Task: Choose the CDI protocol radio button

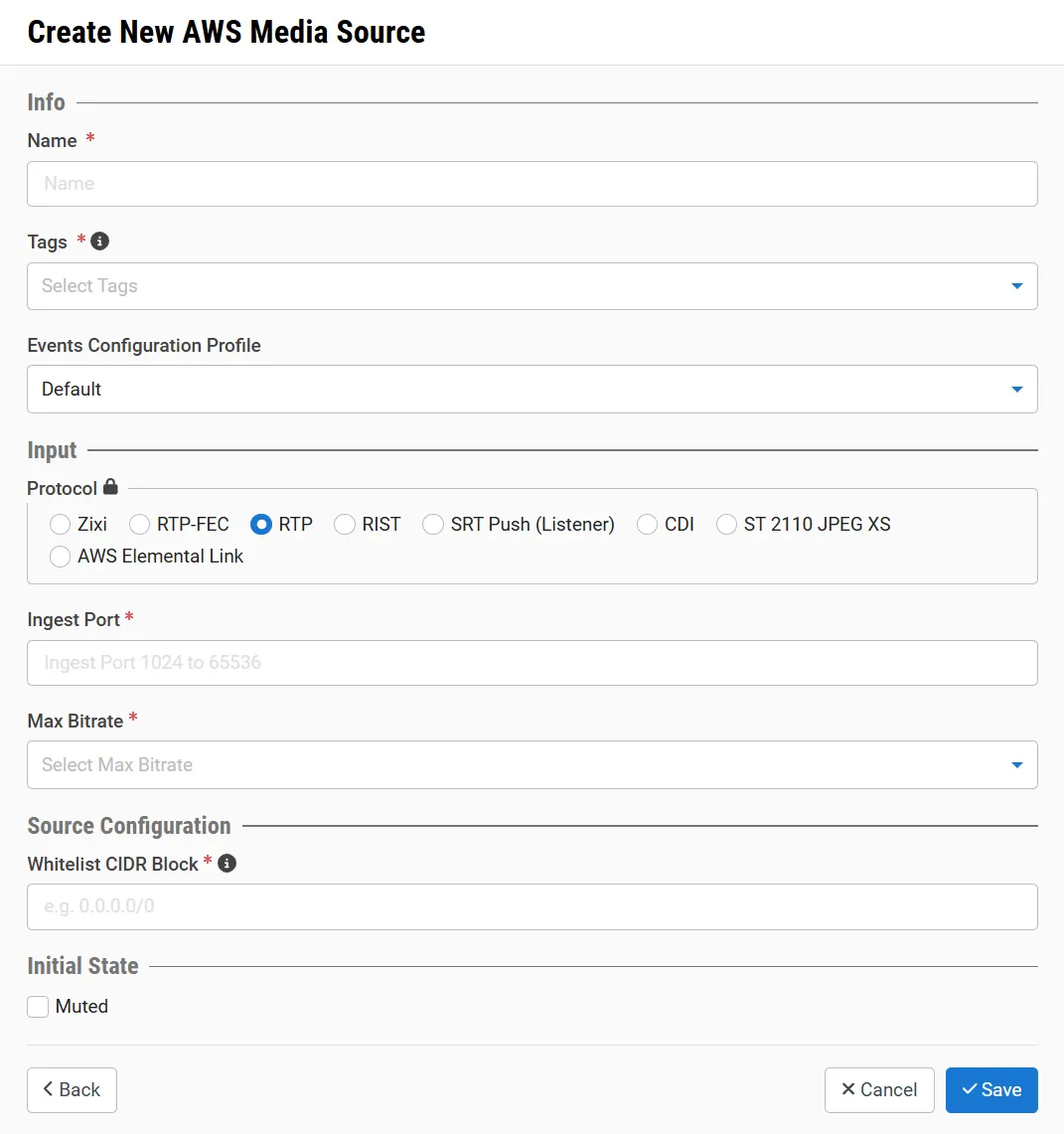Action: (x=647, y=525)
